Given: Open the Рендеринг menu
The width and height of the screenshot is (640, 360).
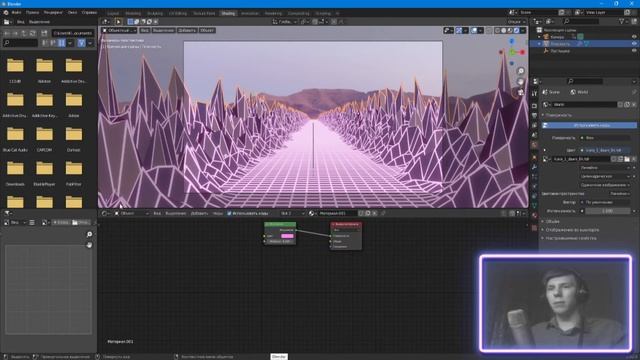Looking at the screenshot, I should (x=53, y=13).
